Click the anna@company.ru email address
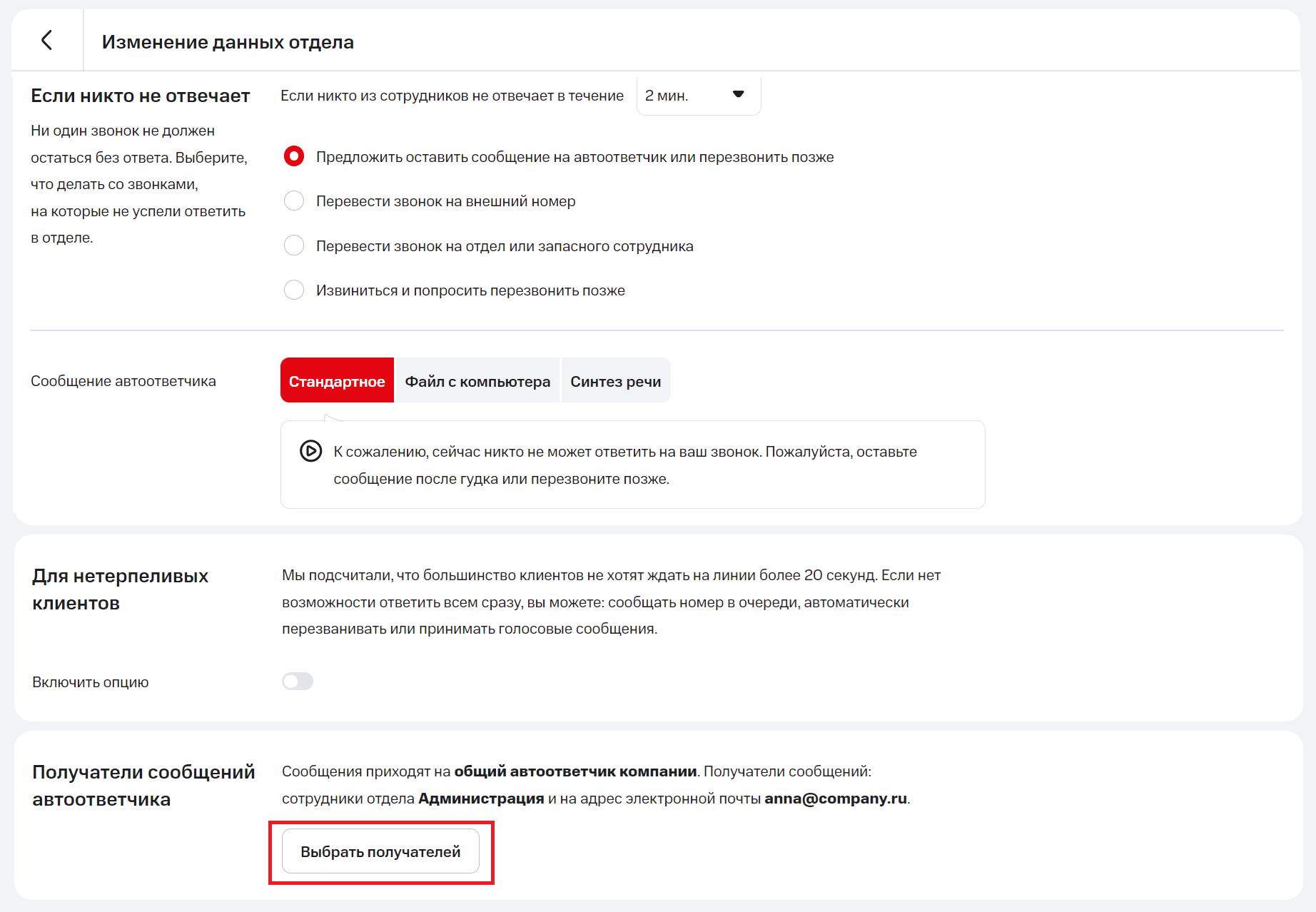This screenshot has width=1316, height=912. pyautogui.click(x=835, y=799)
